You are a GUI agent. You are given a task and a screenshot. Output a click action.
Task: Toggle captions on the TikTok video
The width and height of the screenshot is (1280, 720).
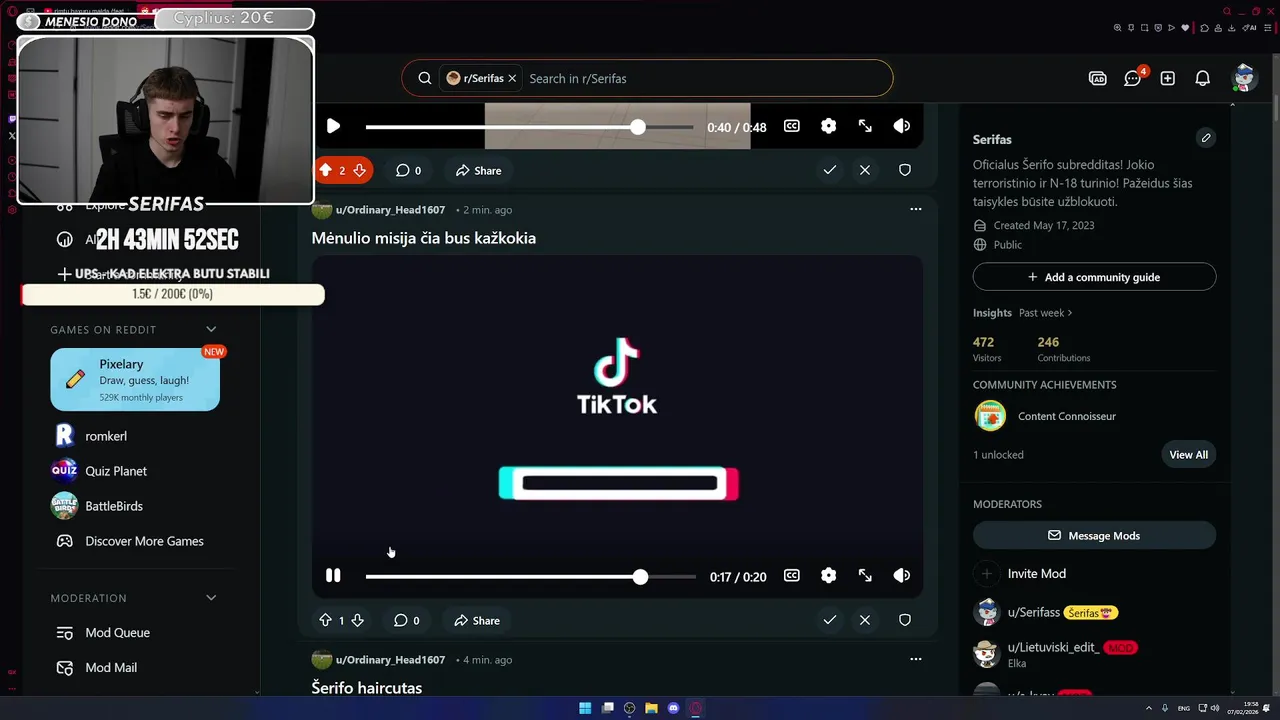click(791, 576)
